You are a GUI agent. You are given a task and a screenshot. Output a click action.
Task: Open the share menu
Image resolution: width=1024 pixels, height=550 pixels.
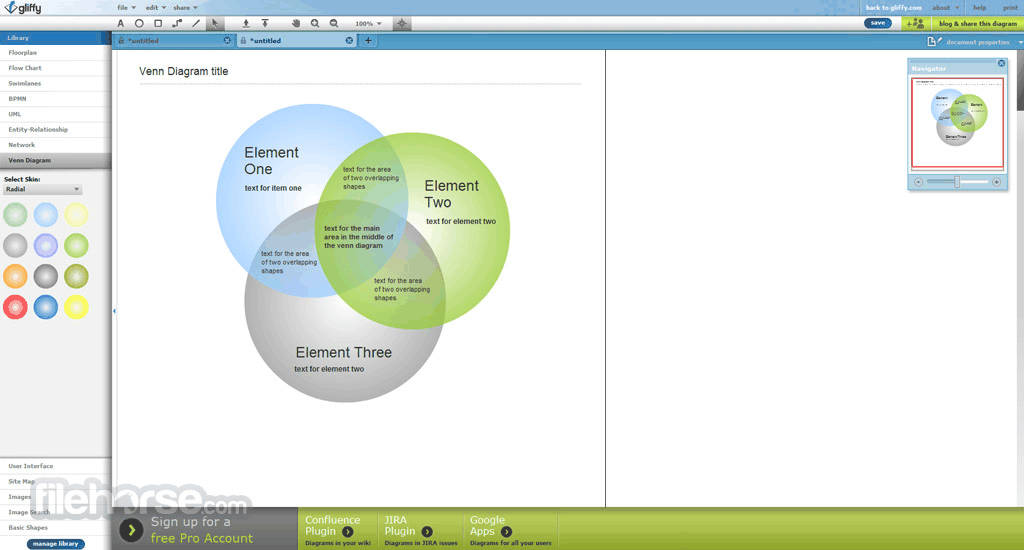(x=184, y=7)
